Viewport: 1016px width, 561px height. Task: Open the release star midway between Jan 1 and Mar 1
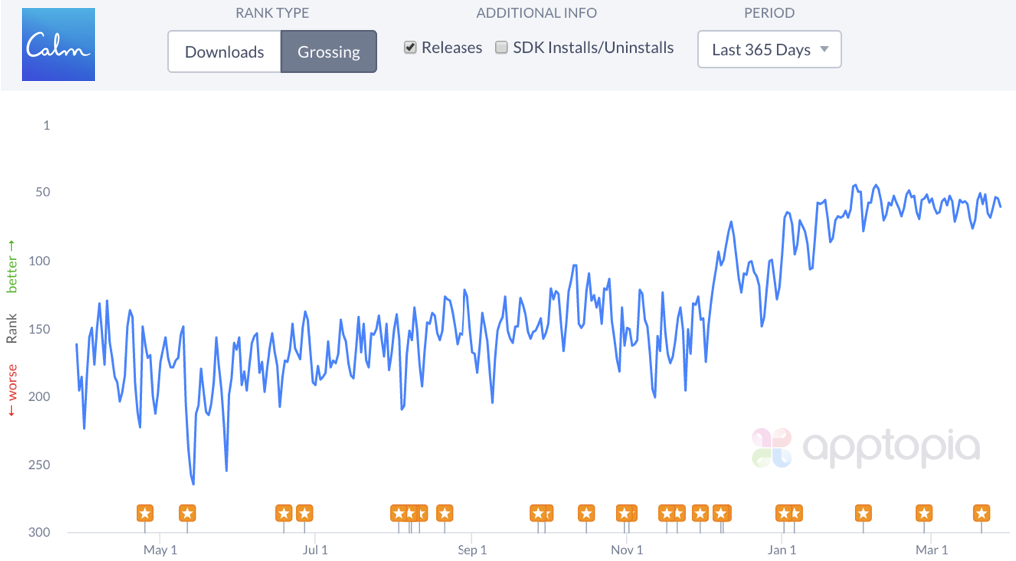(863, 514)
